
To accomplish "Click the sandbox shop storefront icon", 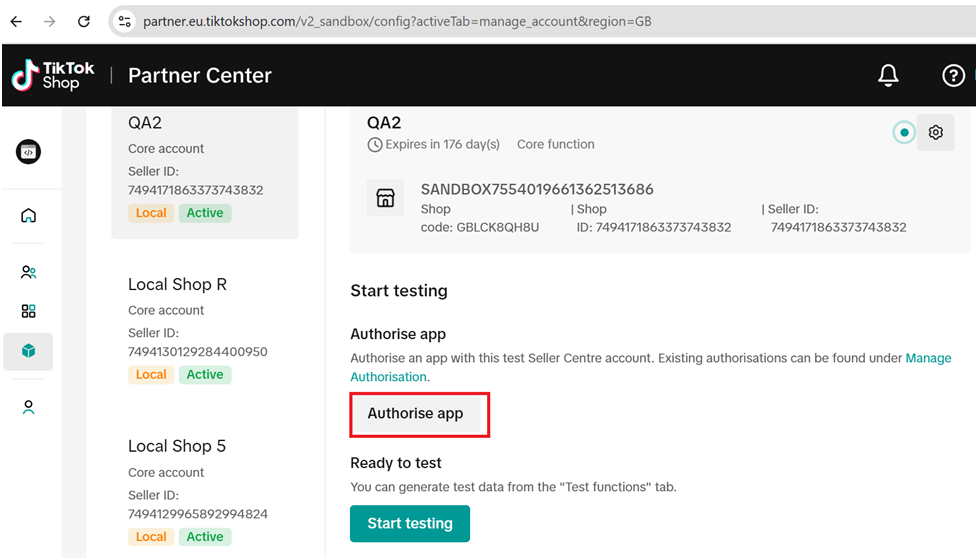I will (385, 198).
